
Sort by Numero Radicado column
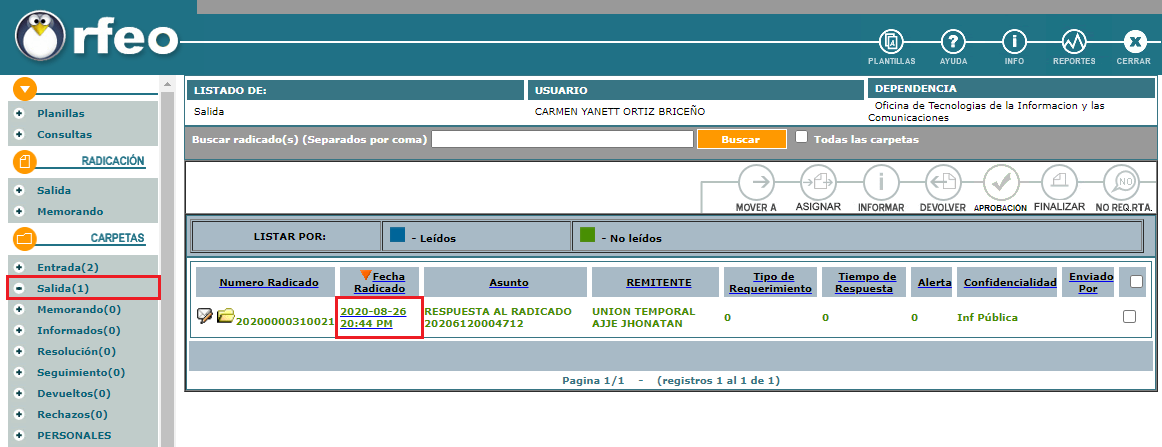[269, 282]
